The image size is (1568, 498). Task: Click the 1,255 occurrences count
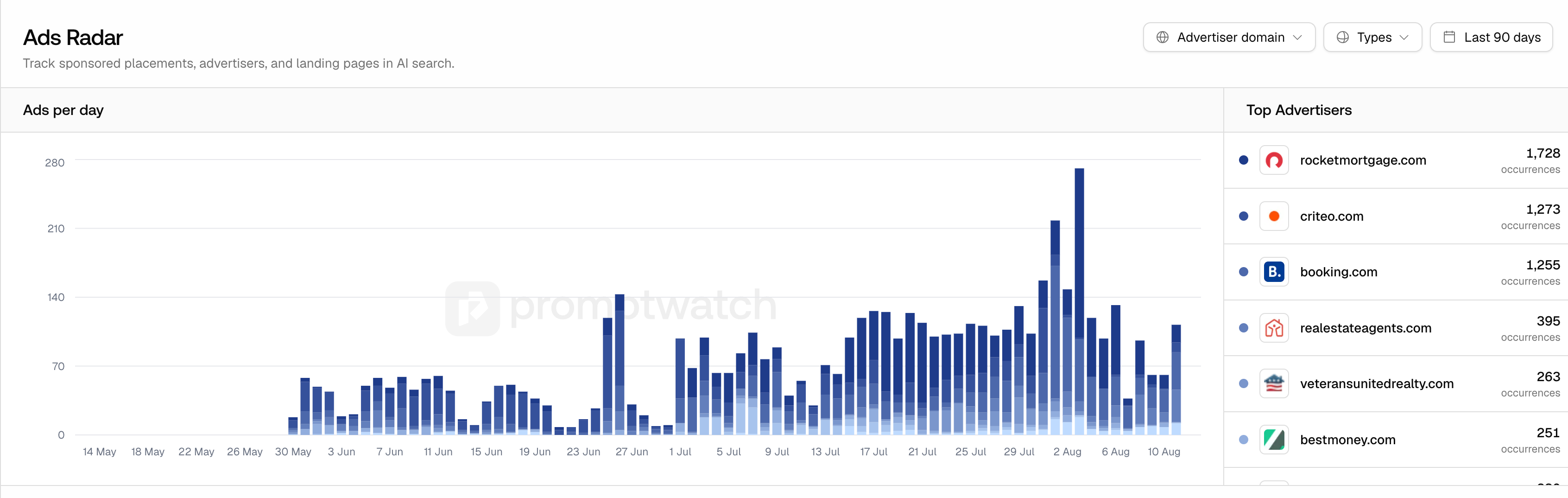(x=1543, y=265)
